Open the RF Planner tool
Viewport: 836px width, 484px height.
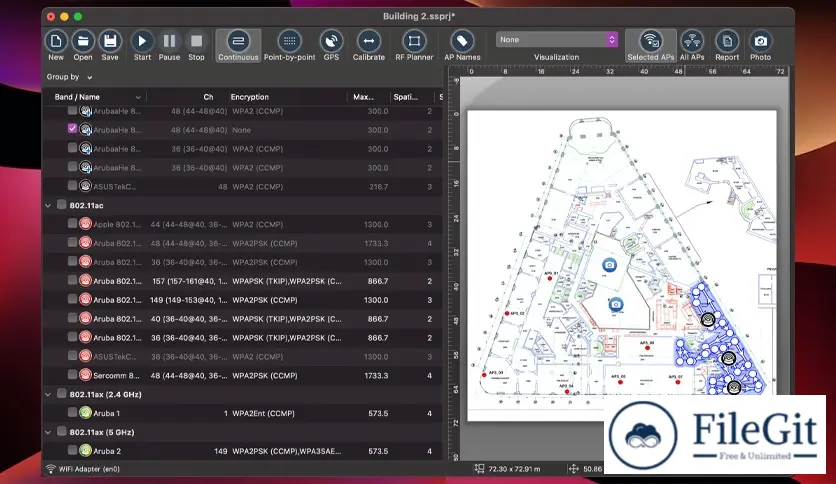pos(414,45)
